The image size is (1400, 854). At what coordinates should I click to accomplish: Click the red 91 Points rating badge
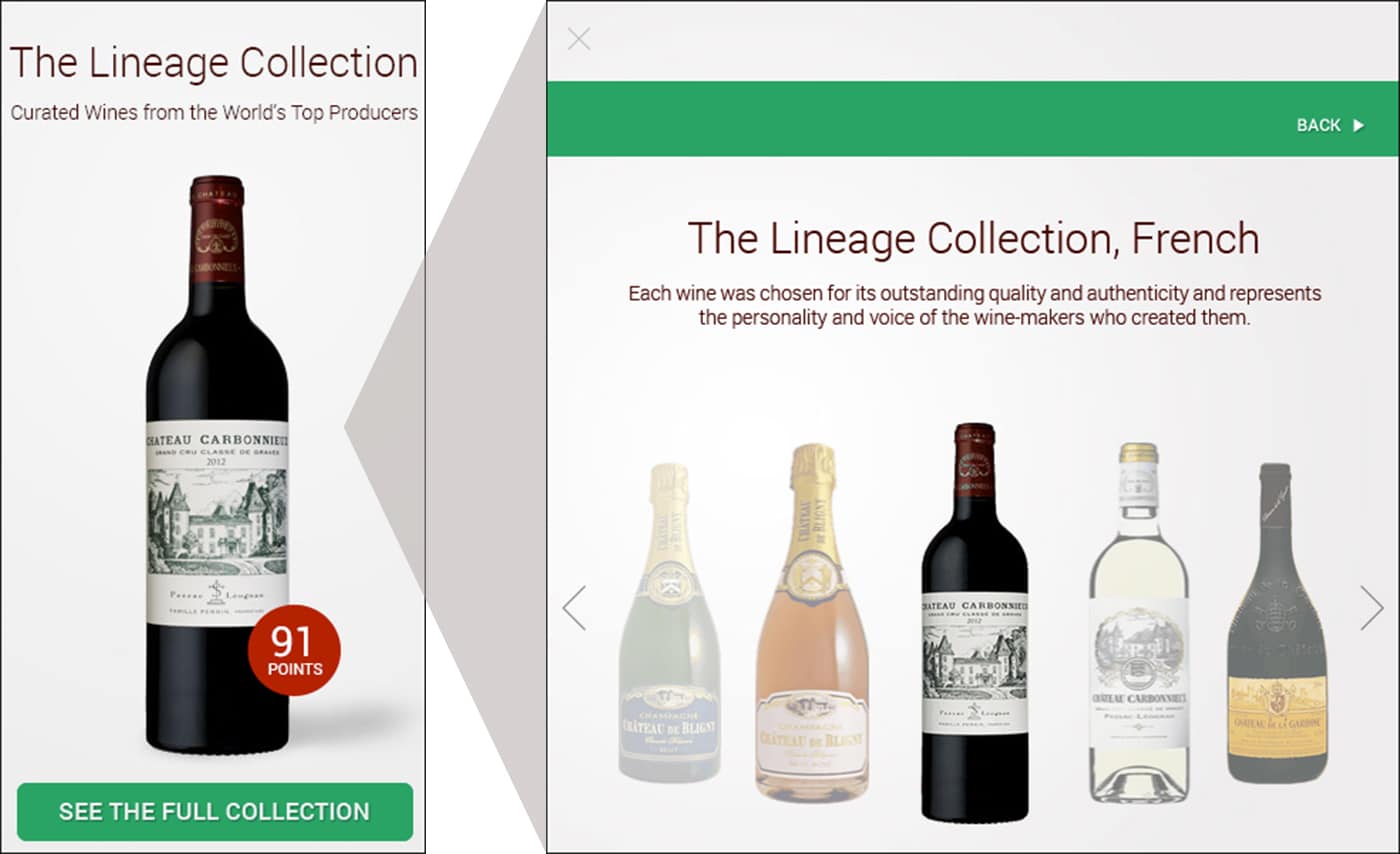click(x=294, y=650)
